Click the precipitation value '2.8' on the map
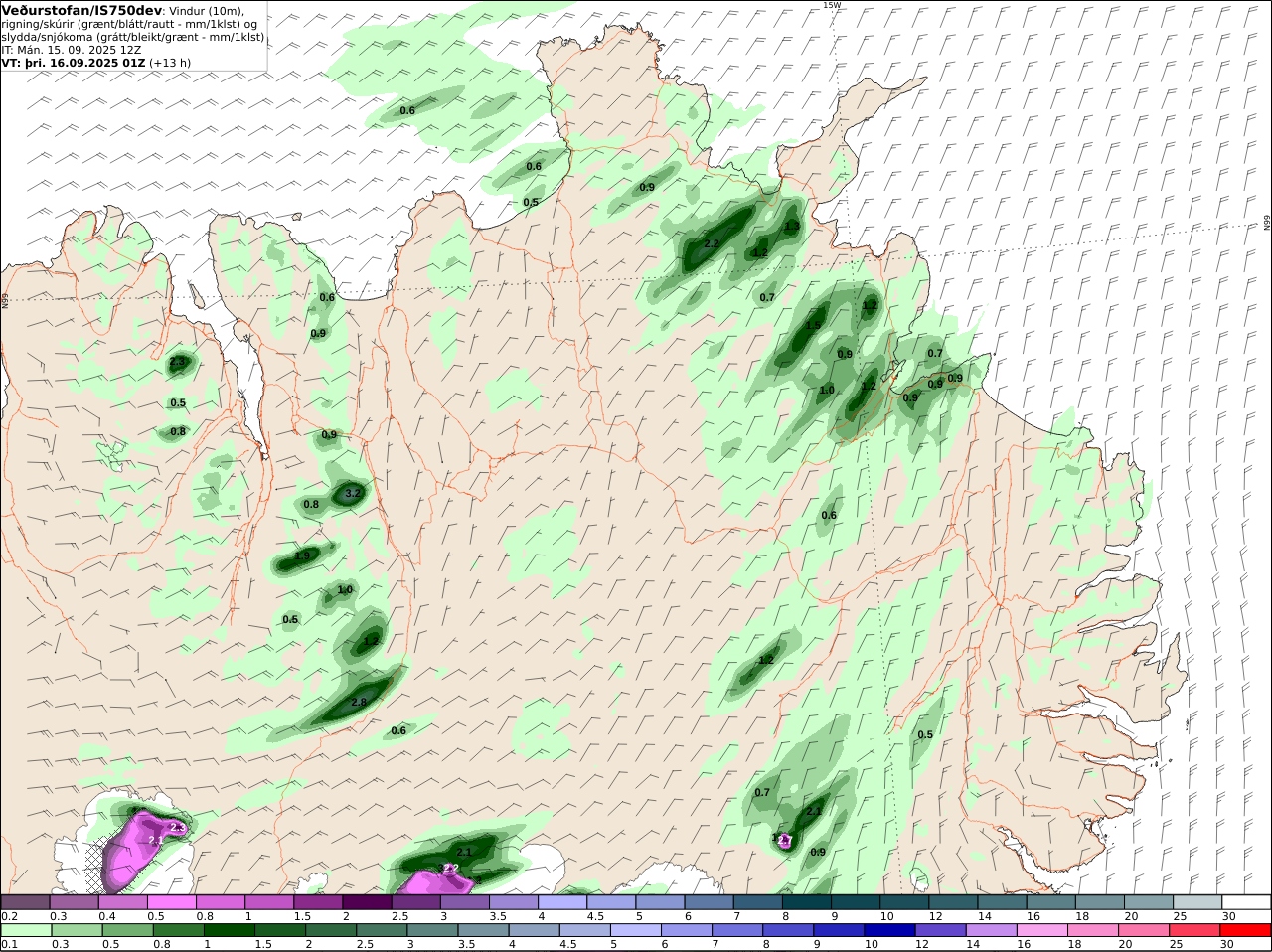The height and width of the screenshot is (952, 1272). [x=359, y=702]
